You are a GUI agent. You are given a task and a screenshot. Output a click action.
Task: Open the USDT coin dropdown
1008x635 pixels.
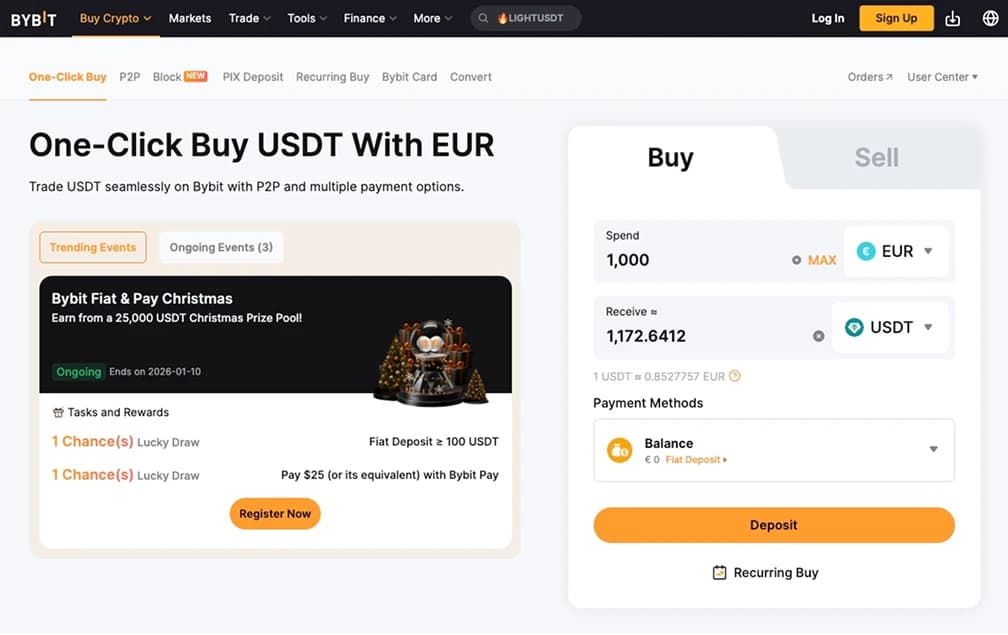[891, 327]
